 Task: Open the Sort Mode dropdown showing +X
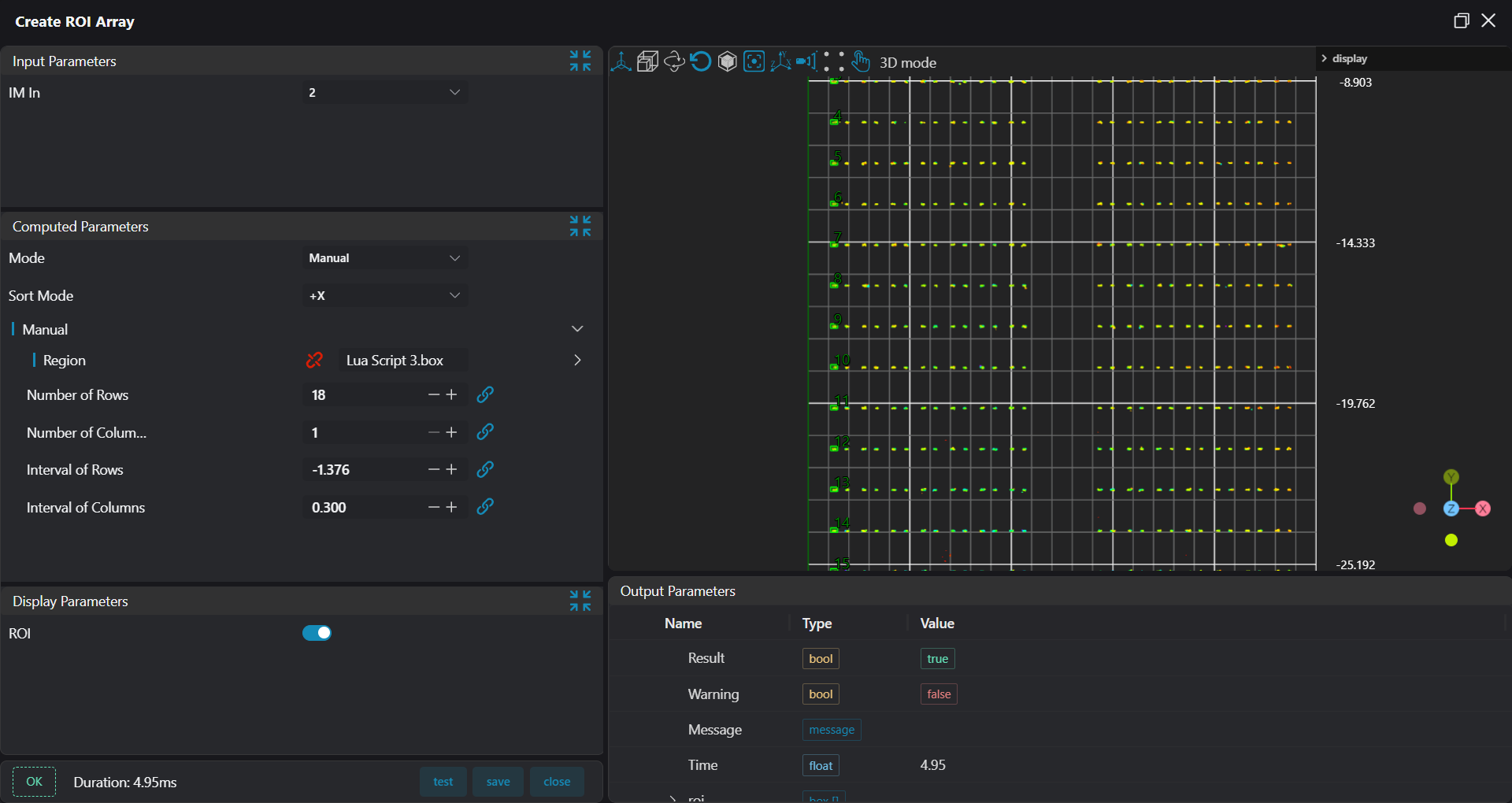pos(384,296)
